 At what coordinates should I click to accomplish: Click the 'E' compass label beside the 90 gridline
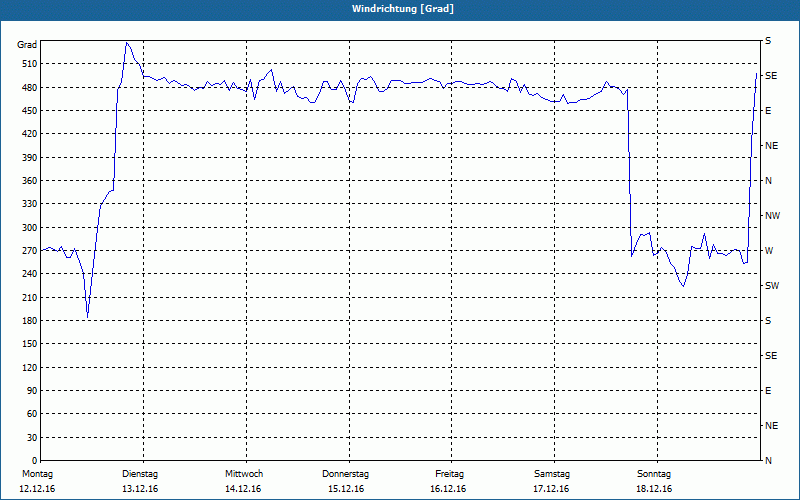pyautogui.click(x=768, y=391)
